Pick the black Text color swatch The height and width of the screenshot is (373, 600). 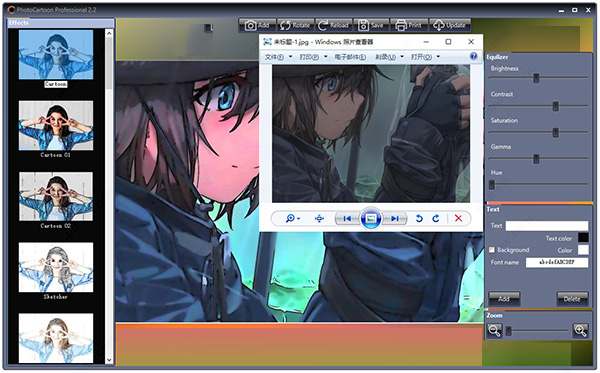pyautogui.click(x=583, y=238)
